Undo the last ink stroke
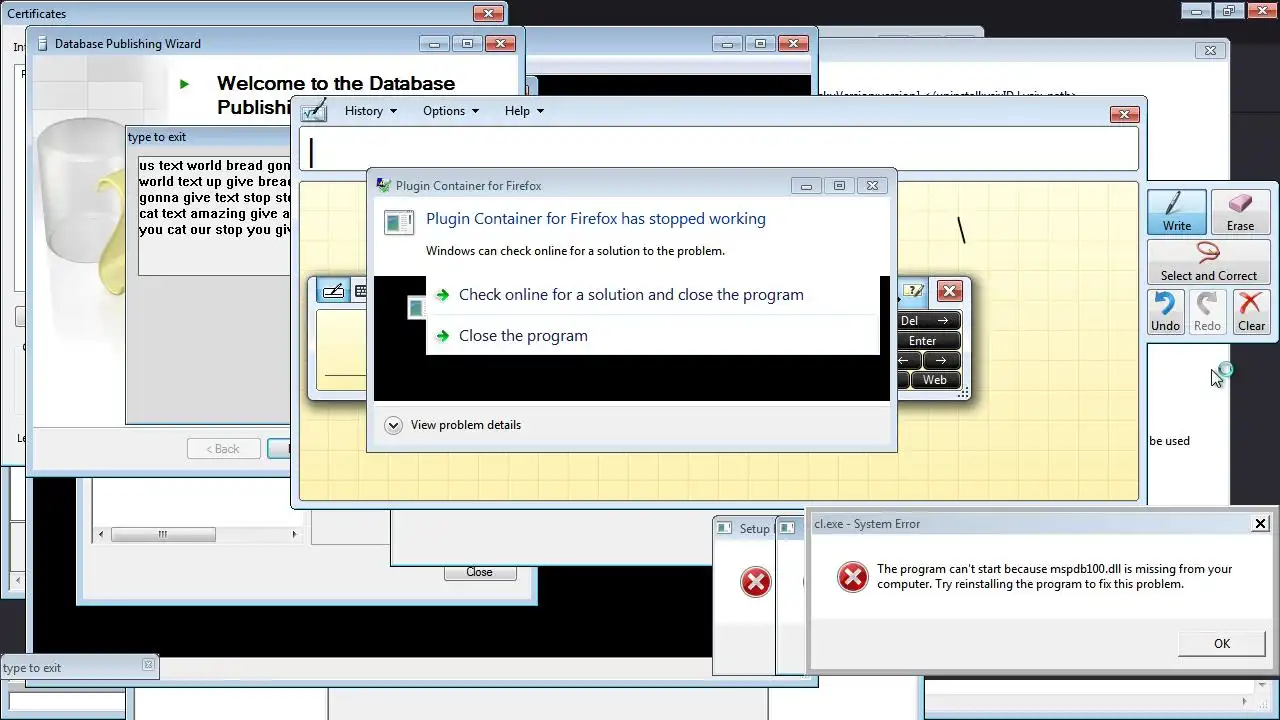Screen dimensions: 1280x720 (1165, 312)
